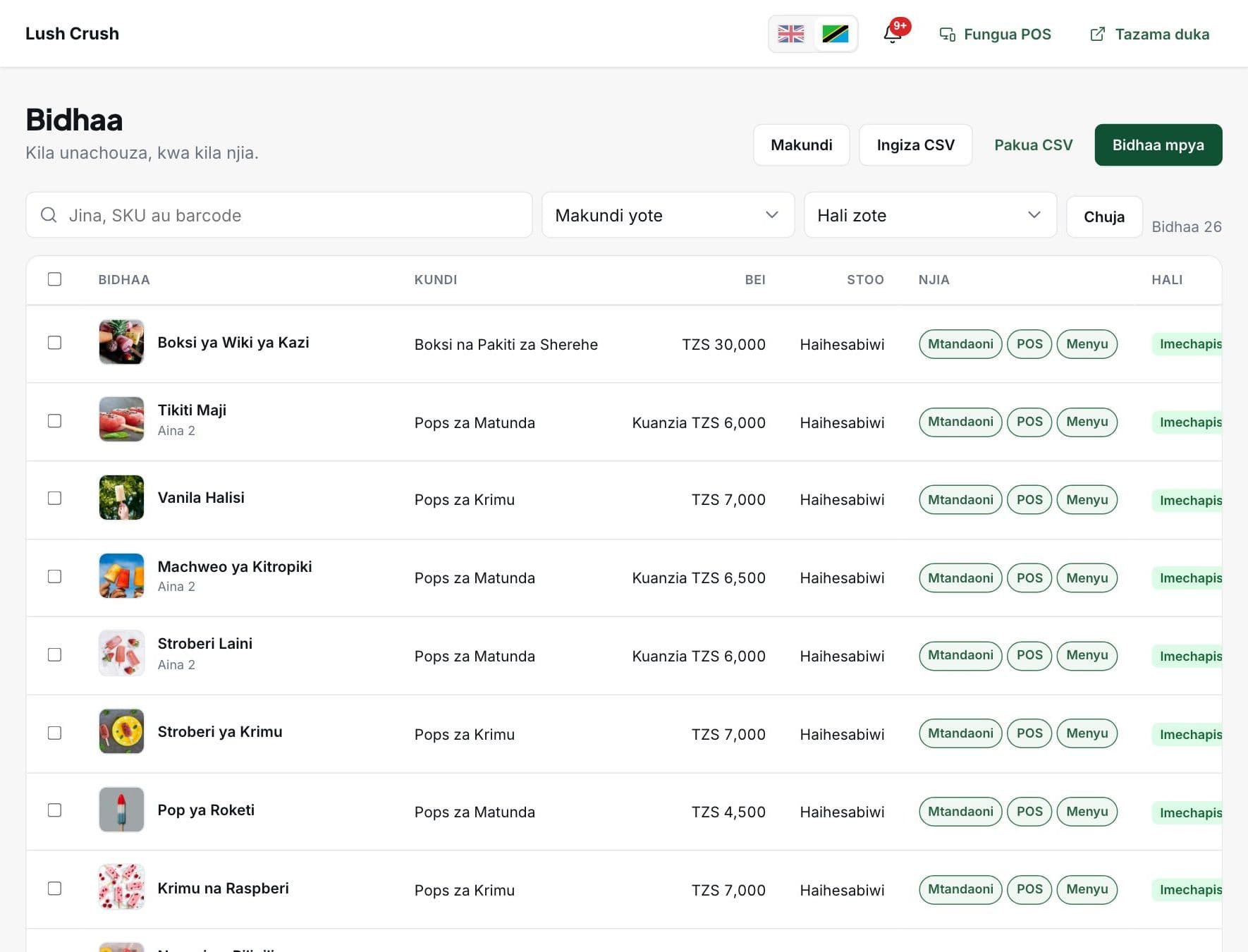1248x952 pixels.
Task: Click the Fungua POS link
Action: click(x=995, y=34)
